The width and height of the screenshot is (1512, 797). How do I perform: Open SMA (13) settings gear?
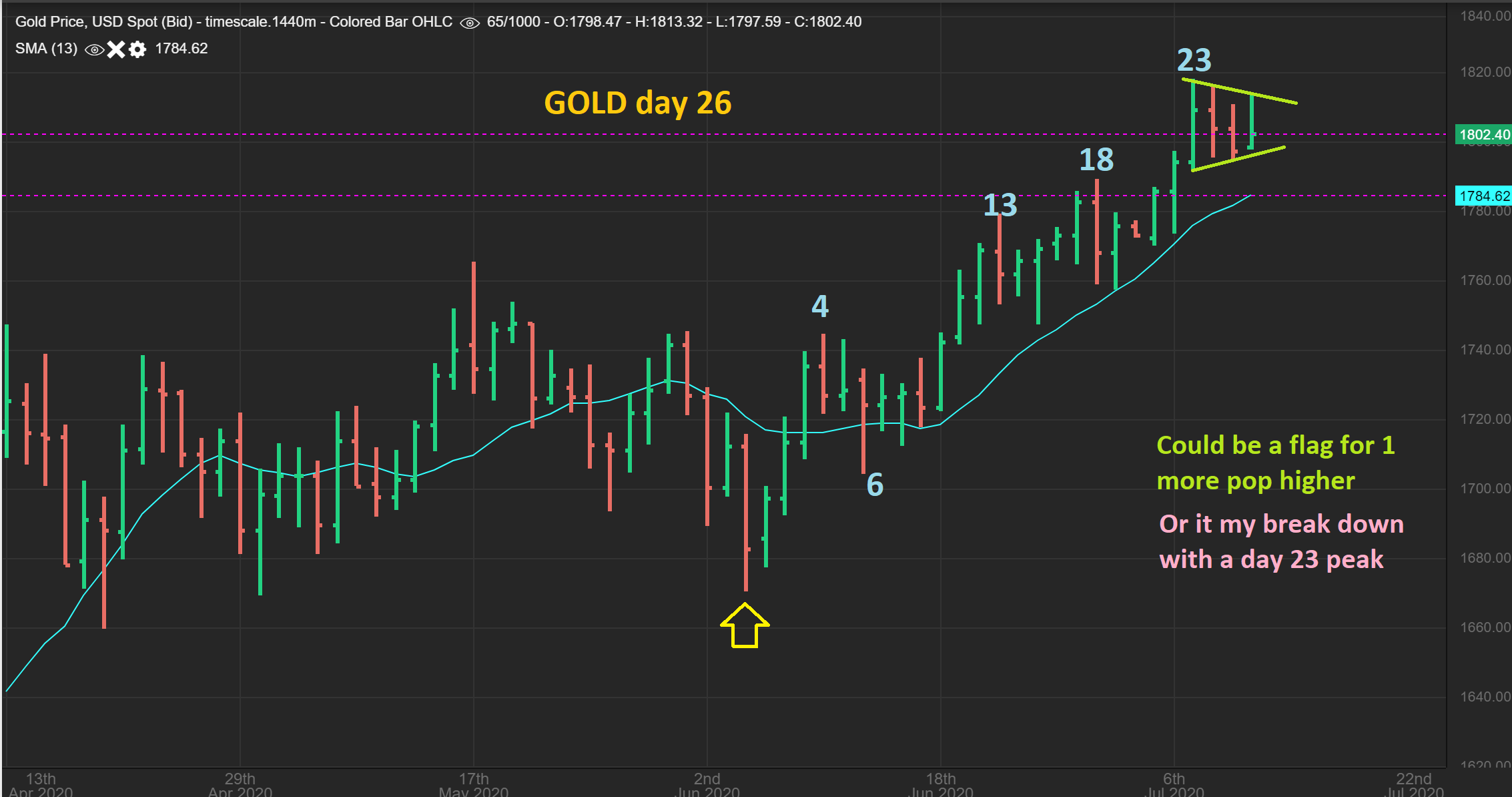point(137,49)
